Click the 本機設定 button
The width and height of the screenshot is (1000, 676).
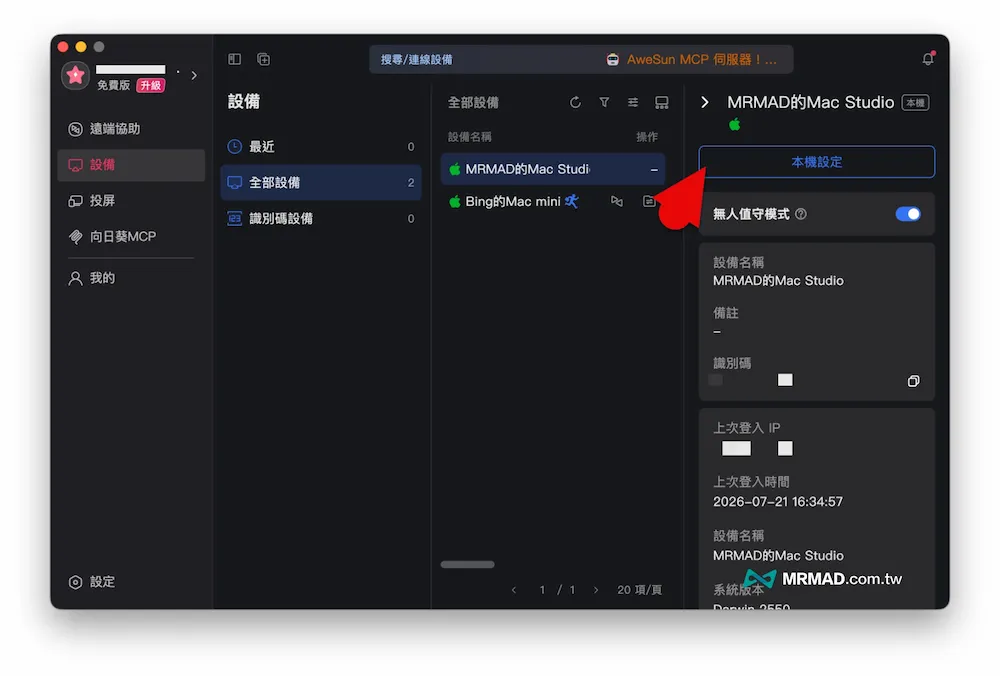click(816, 162)
